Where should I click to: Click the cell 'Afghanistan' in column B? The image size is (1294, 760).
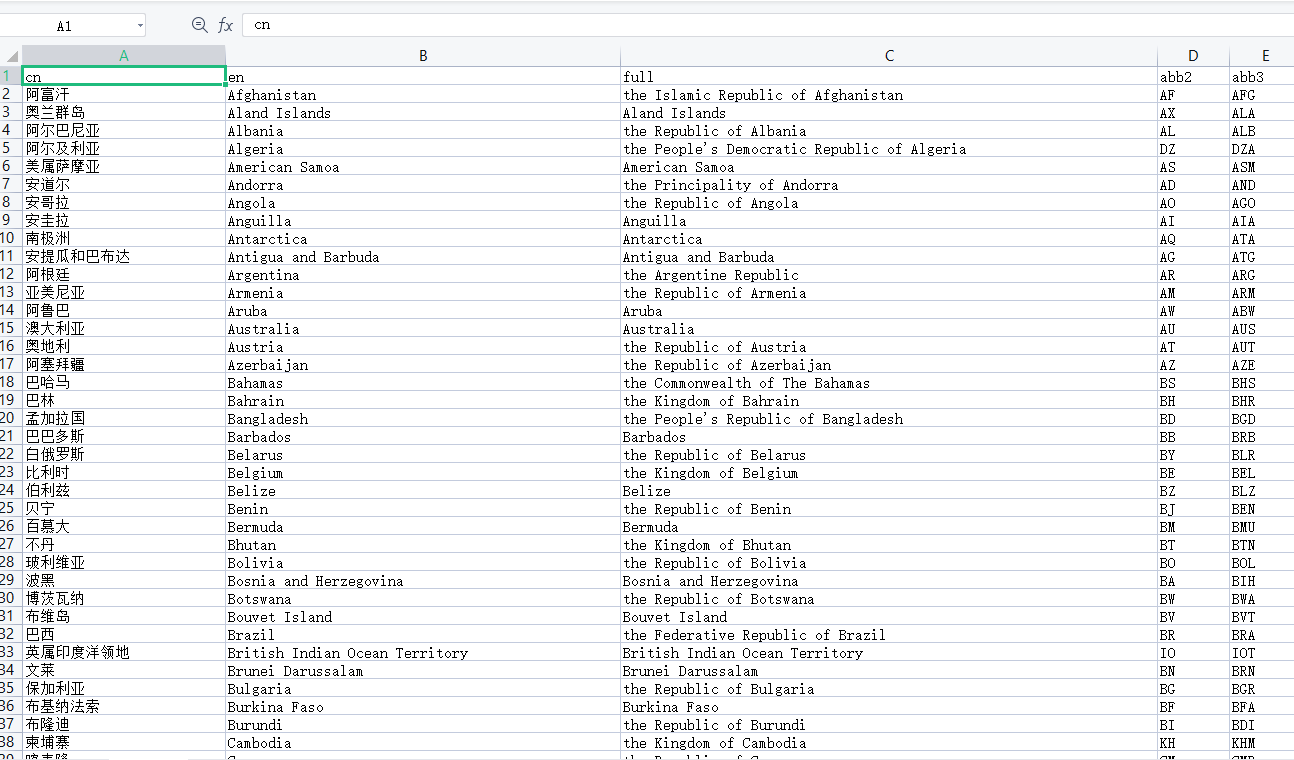[423, 95]
